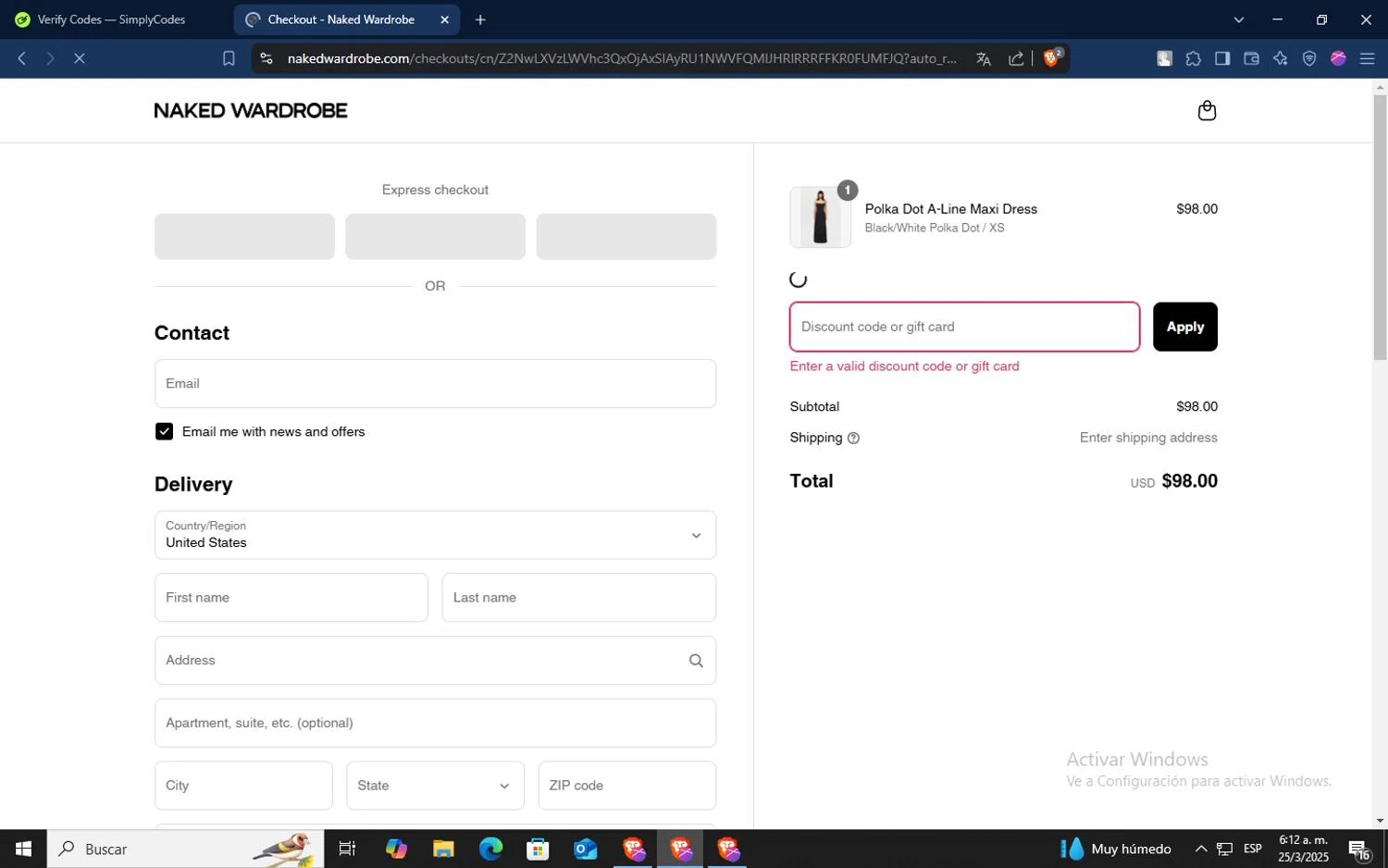The width and height of the screenshot is (1388, 868).
Task: Click the Apartment, suite, etc. field
Action: 435,724
